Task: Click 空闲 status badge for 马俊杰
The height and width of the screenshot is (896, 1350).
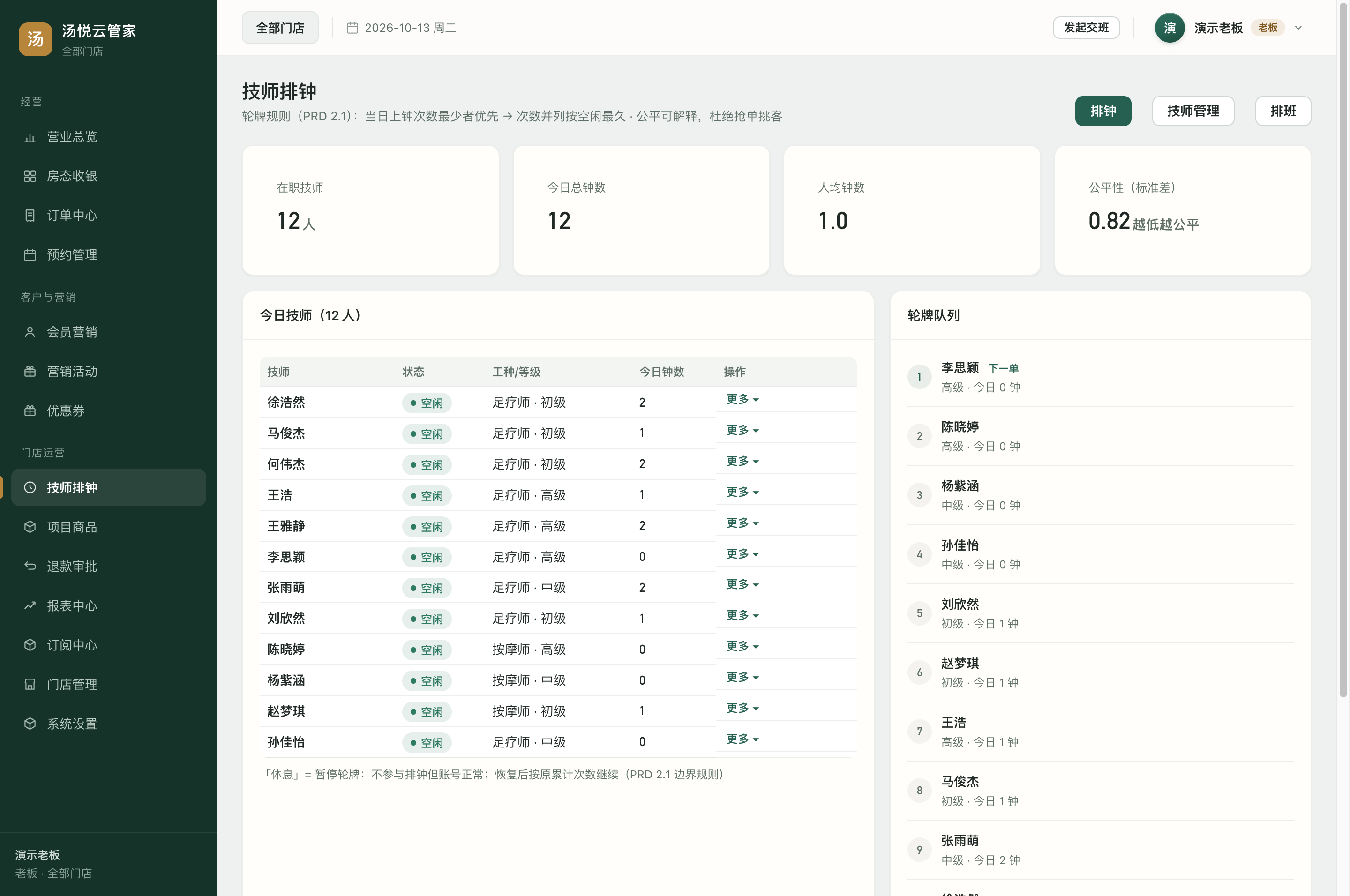Action: pyautogui.click(x=427, y=434)
